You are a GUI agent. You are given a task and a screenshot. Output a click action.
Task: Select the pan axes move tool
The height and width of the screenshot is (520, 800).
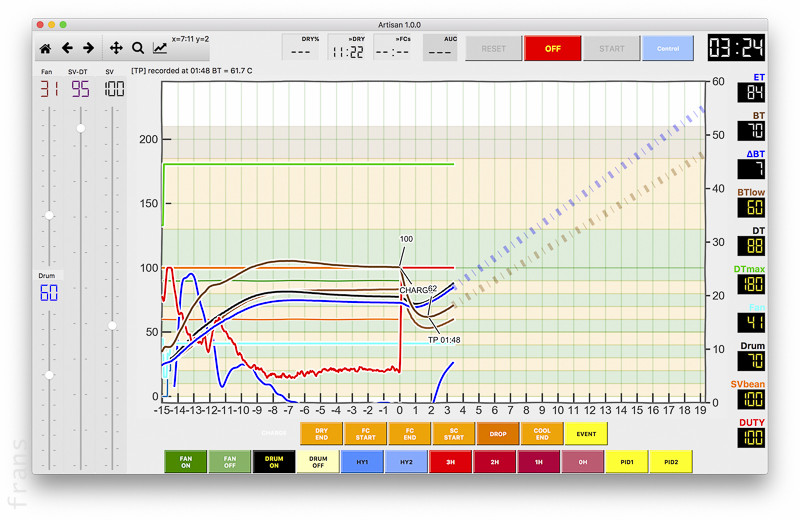115,48
